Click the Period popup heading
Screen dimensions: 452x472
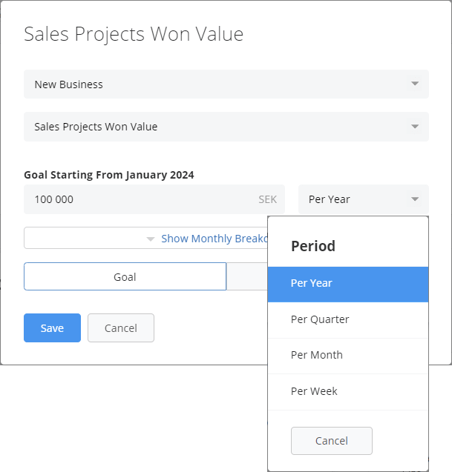[313, 246]
